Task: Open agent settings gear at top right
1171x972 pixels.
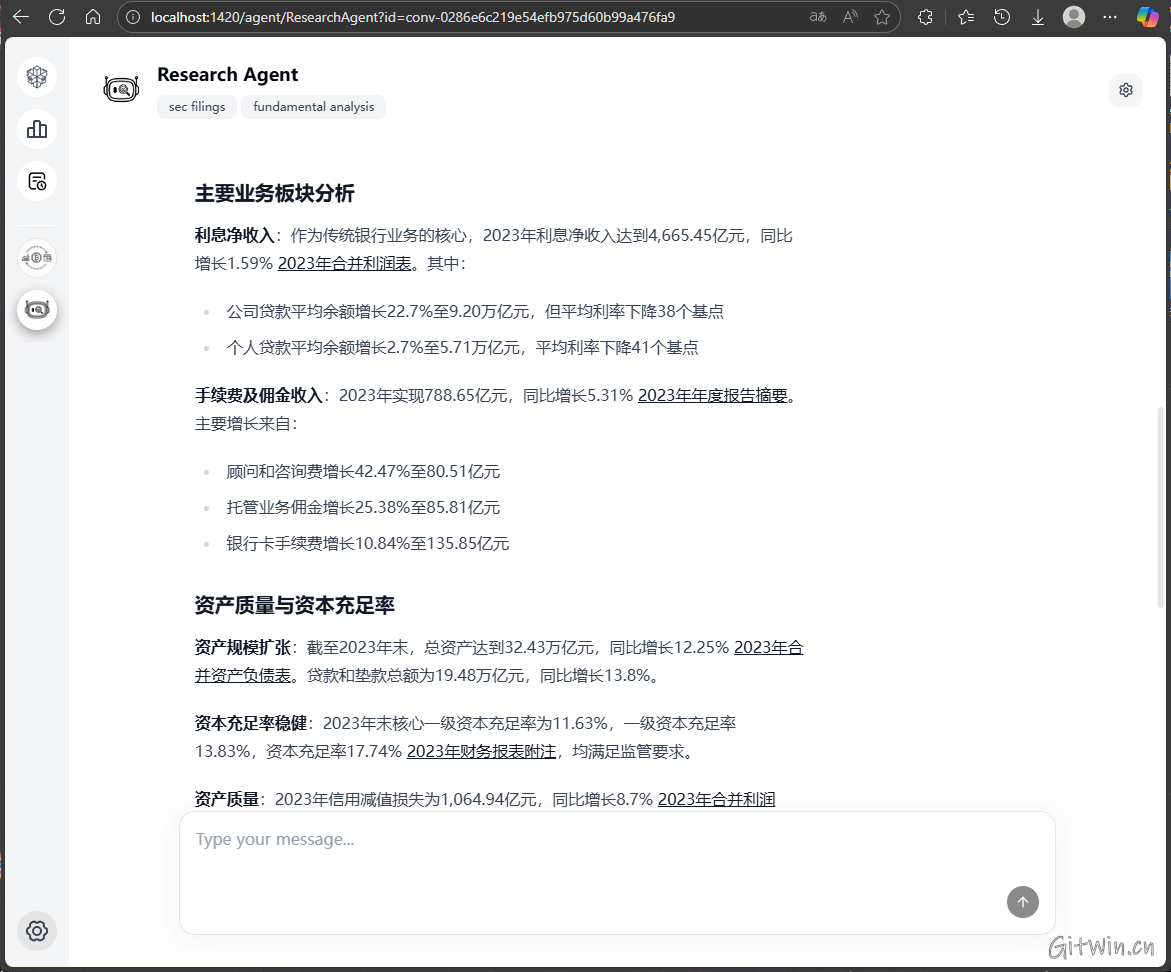Action: point(1126,90)
